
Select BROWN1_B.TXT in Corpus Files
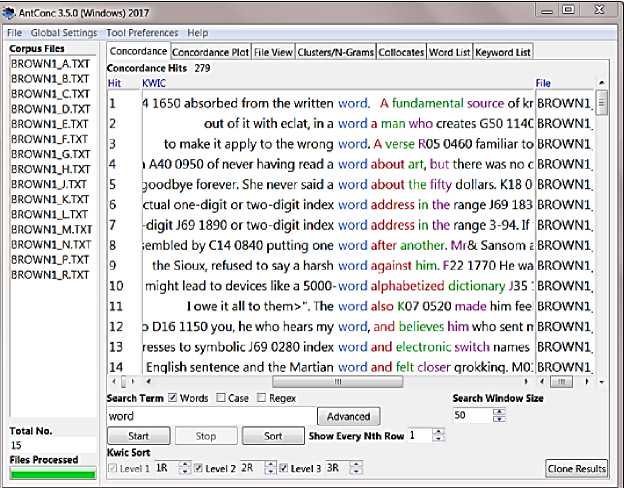pyautogui.click(x=50, y=79)
